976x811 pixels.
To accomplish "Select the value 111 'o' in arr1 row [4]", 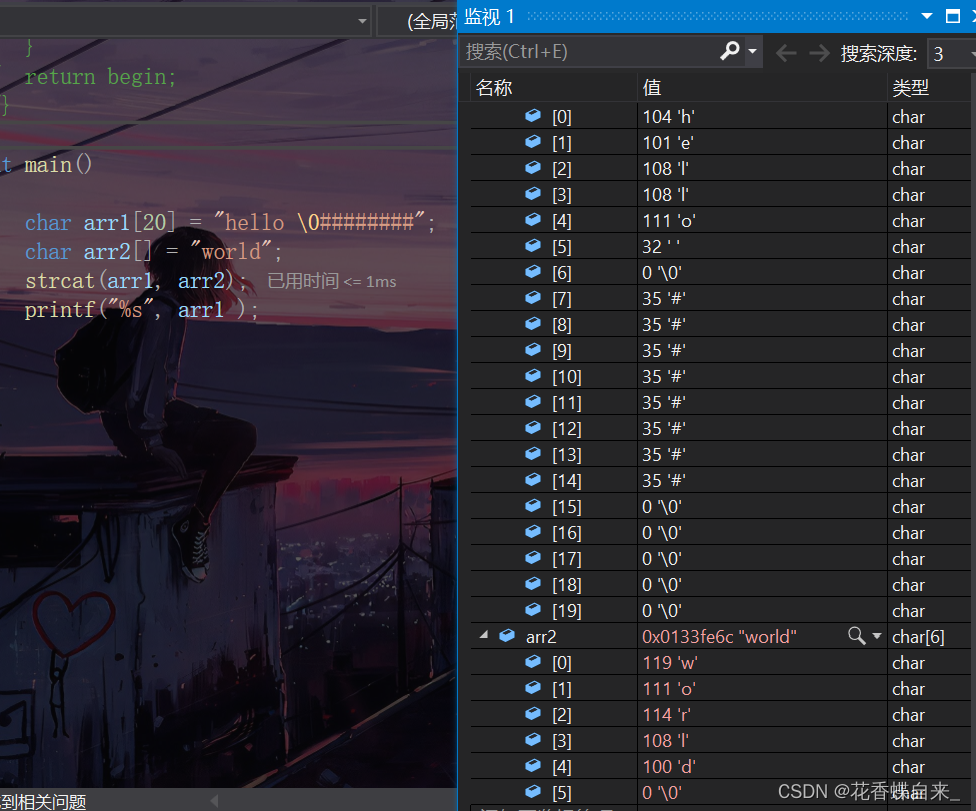I will (x=669, y=221).
